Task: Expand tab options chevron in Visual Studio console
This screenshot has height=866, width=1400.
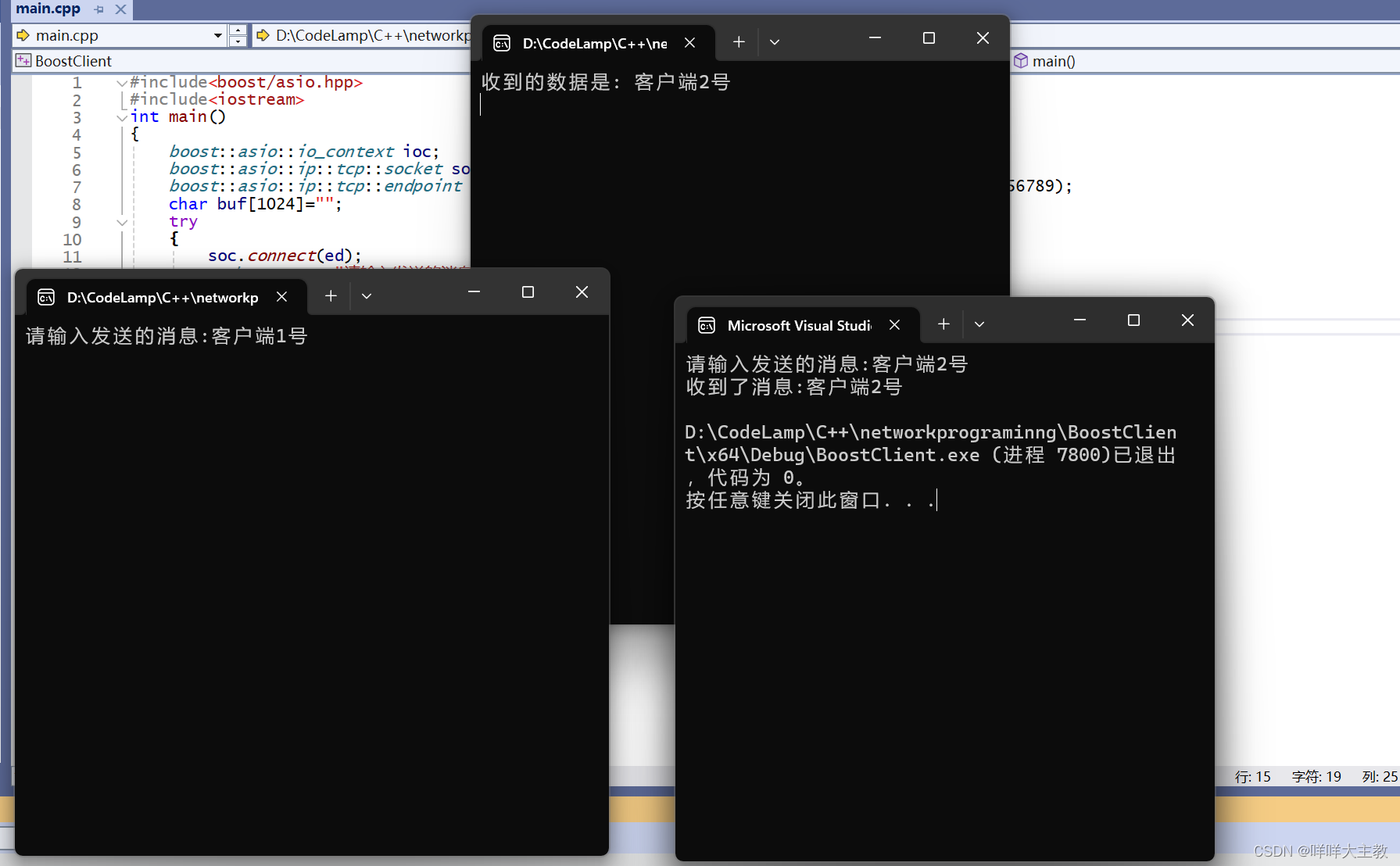Action: pos(979,324)
